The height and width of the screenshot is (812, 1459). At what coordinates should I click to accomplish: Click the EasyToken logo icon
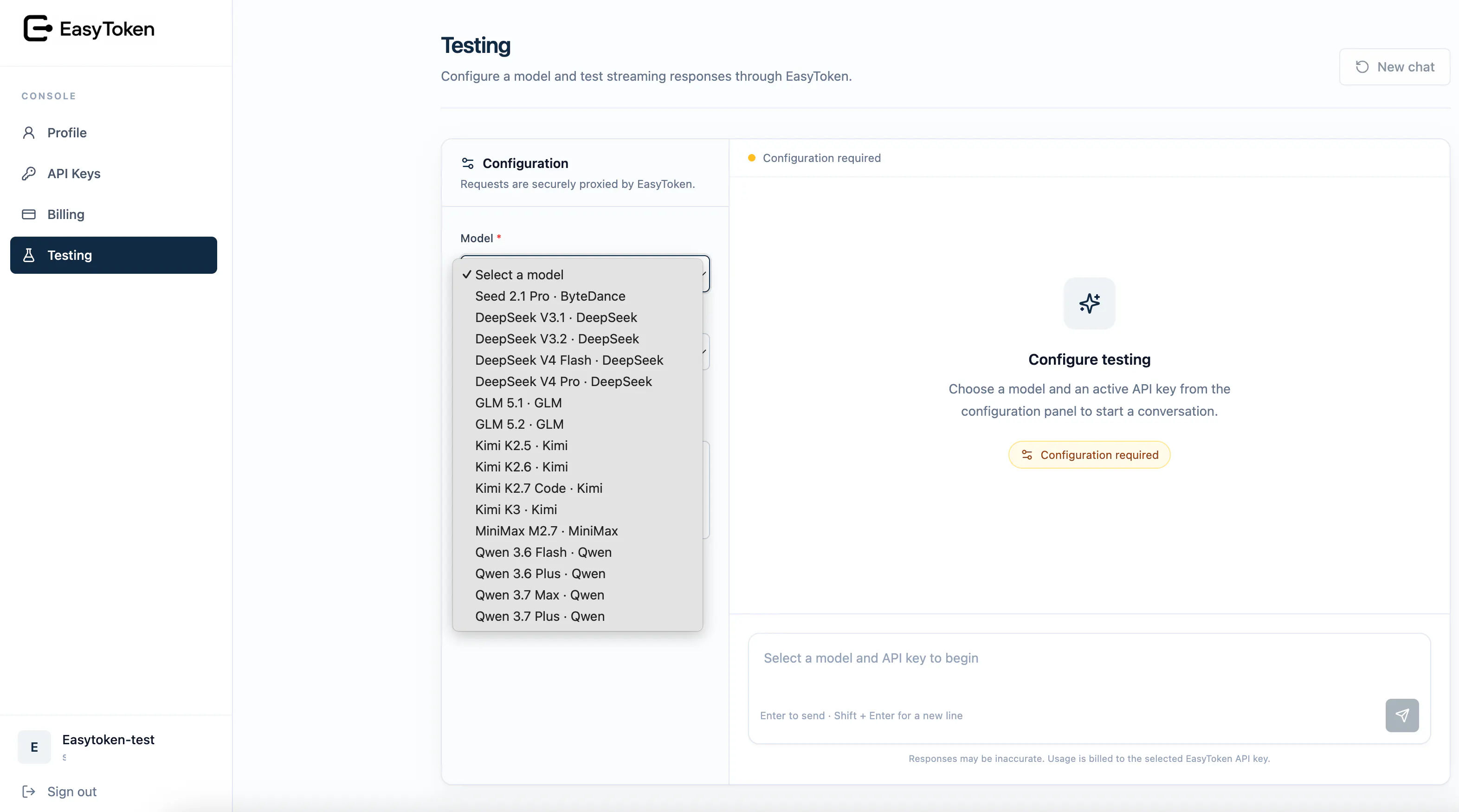[38, 28]
